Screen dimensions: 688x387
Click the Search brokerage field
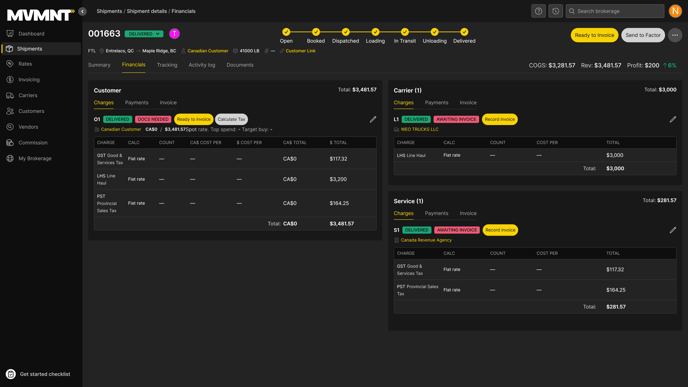click(615, 11)
